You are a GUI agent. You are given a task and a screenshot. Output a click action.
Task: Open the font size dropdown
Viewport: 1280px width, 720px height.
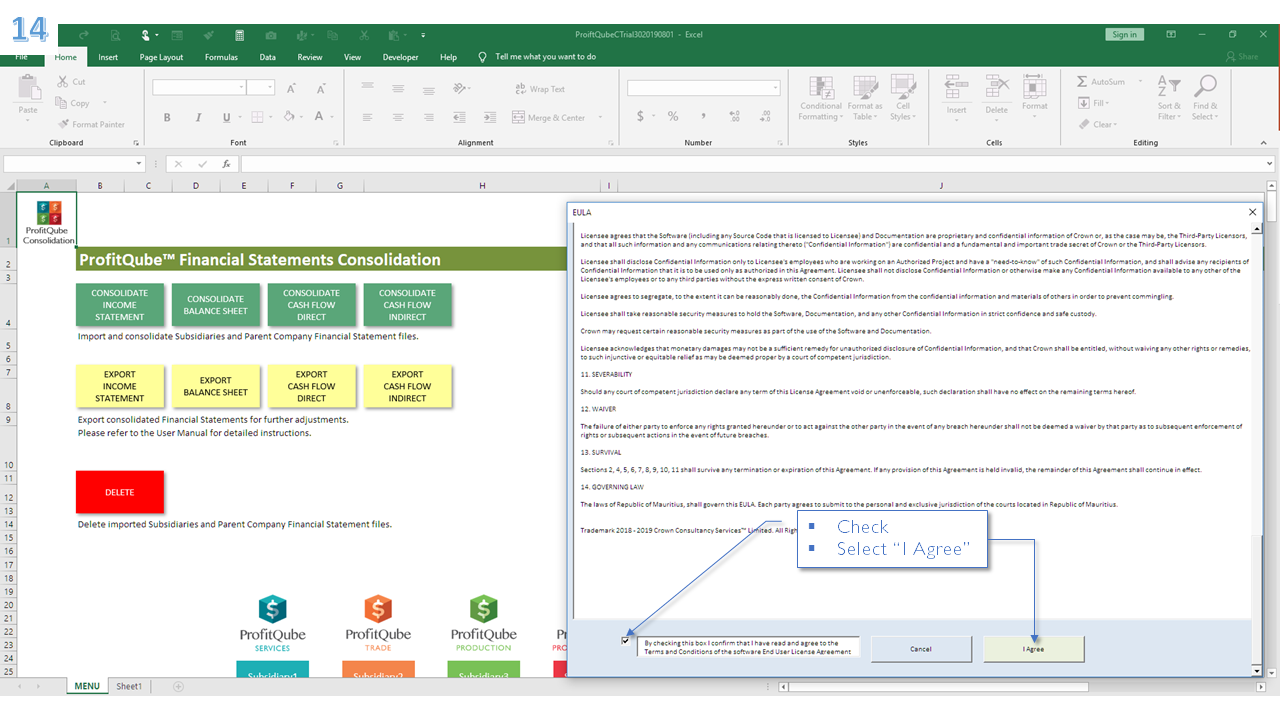270,88
